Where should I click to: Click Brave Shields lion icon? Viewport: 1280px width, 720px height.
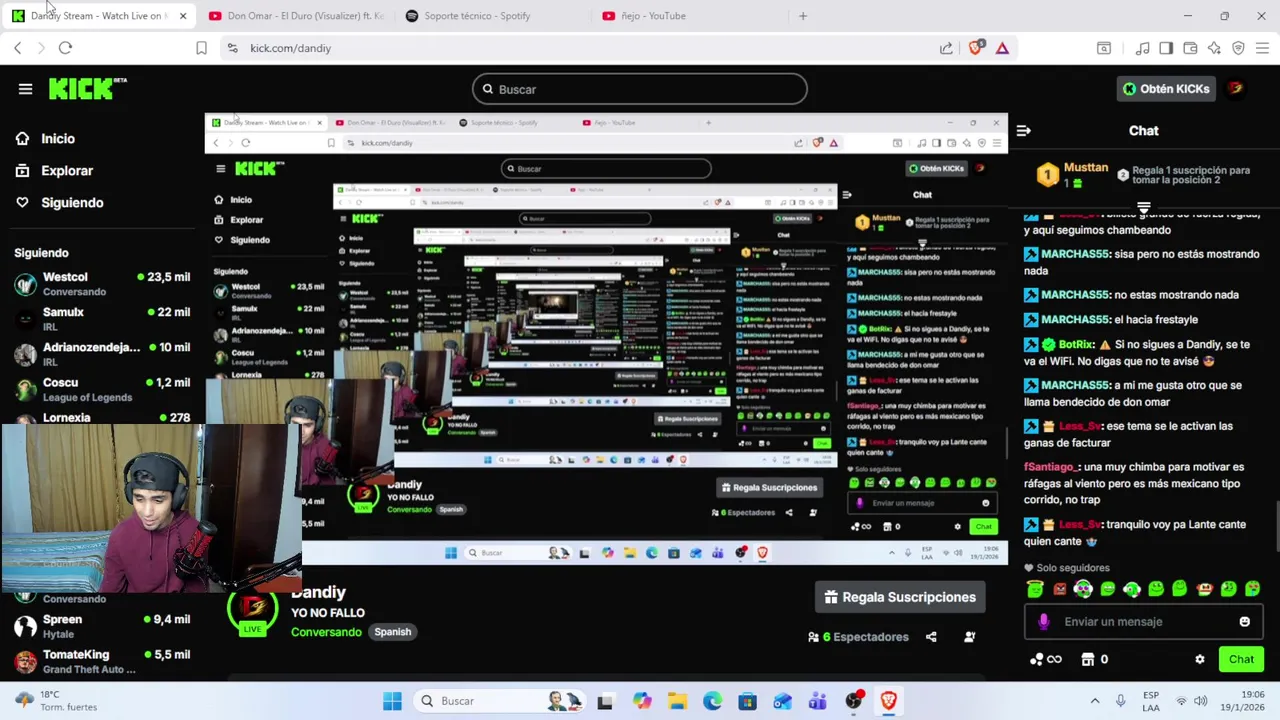pyautogui.click(x=976, y=48)
